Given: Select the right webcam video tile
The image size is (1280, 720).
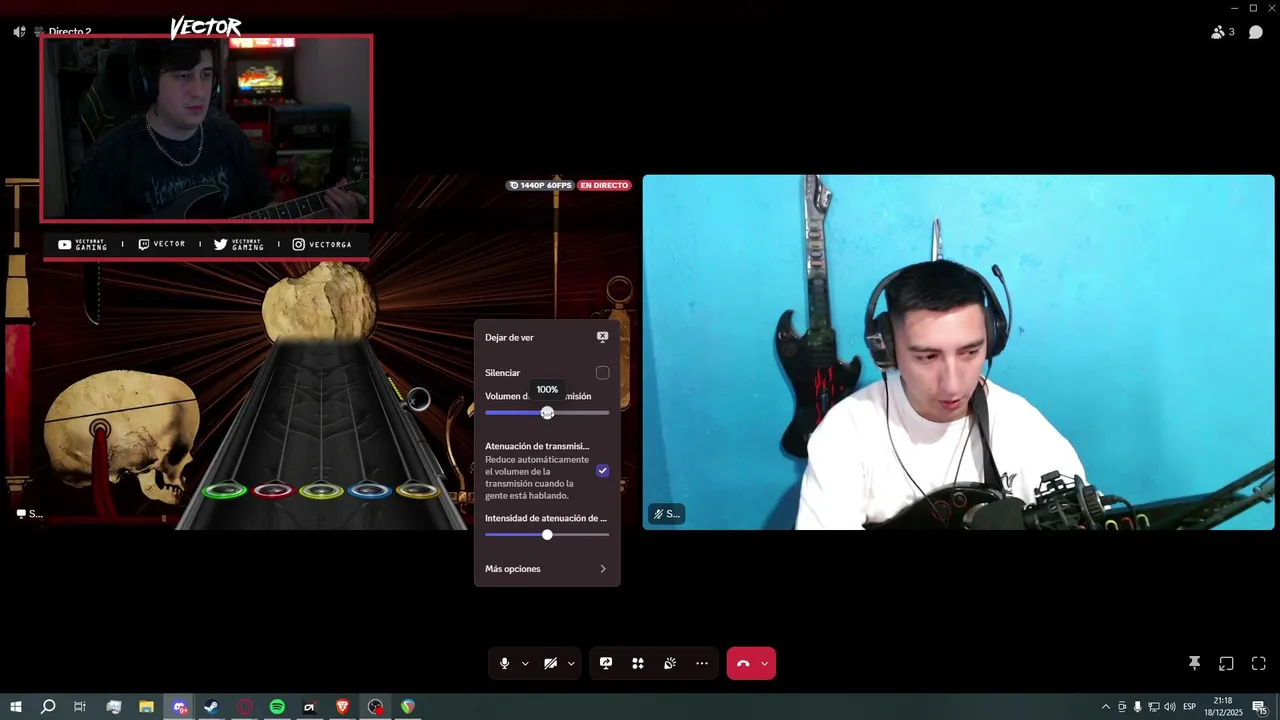Looking at the screenshot, I should tap(958, 352).
